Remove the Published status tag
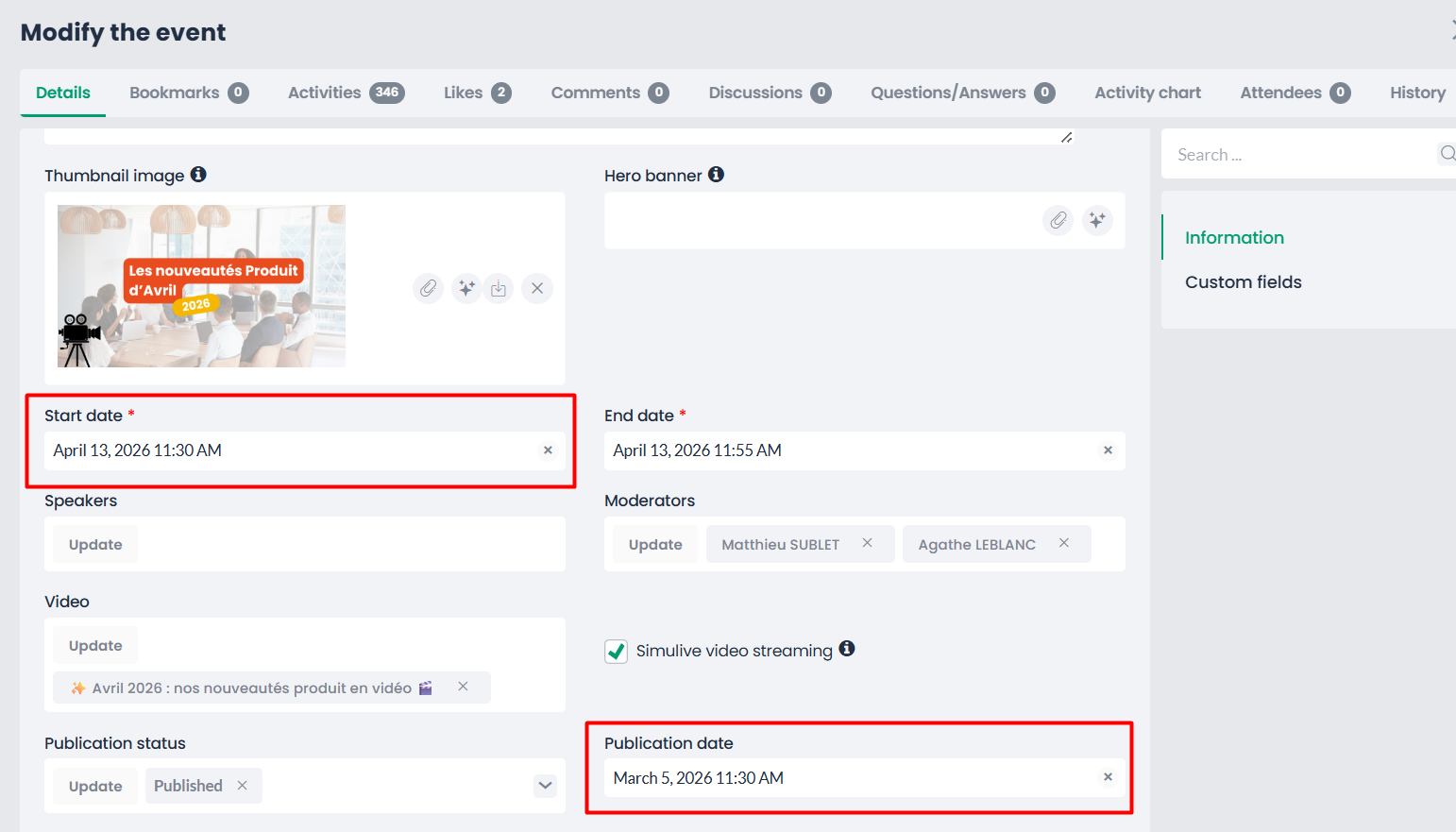Screen dimensions: 1456x832 coord(243,786)
